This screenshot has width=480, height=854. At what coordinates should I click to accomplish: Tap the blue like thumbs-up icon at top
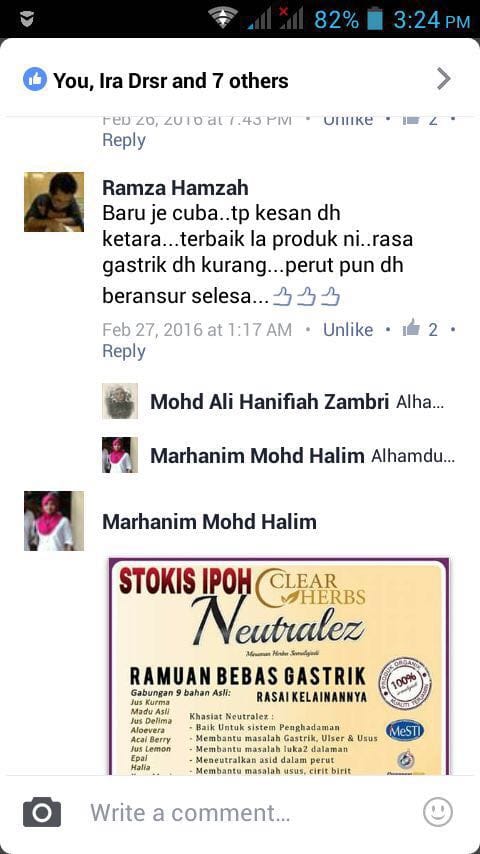pyautogui.click(x=35, y=80)
